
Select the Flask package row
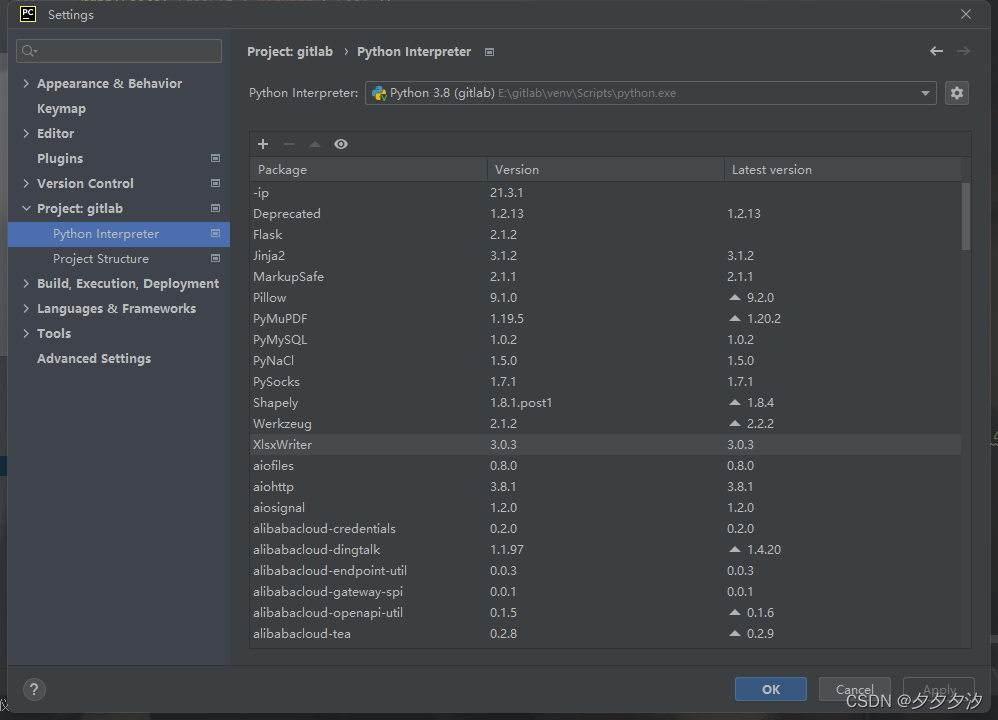coord(605,234)
